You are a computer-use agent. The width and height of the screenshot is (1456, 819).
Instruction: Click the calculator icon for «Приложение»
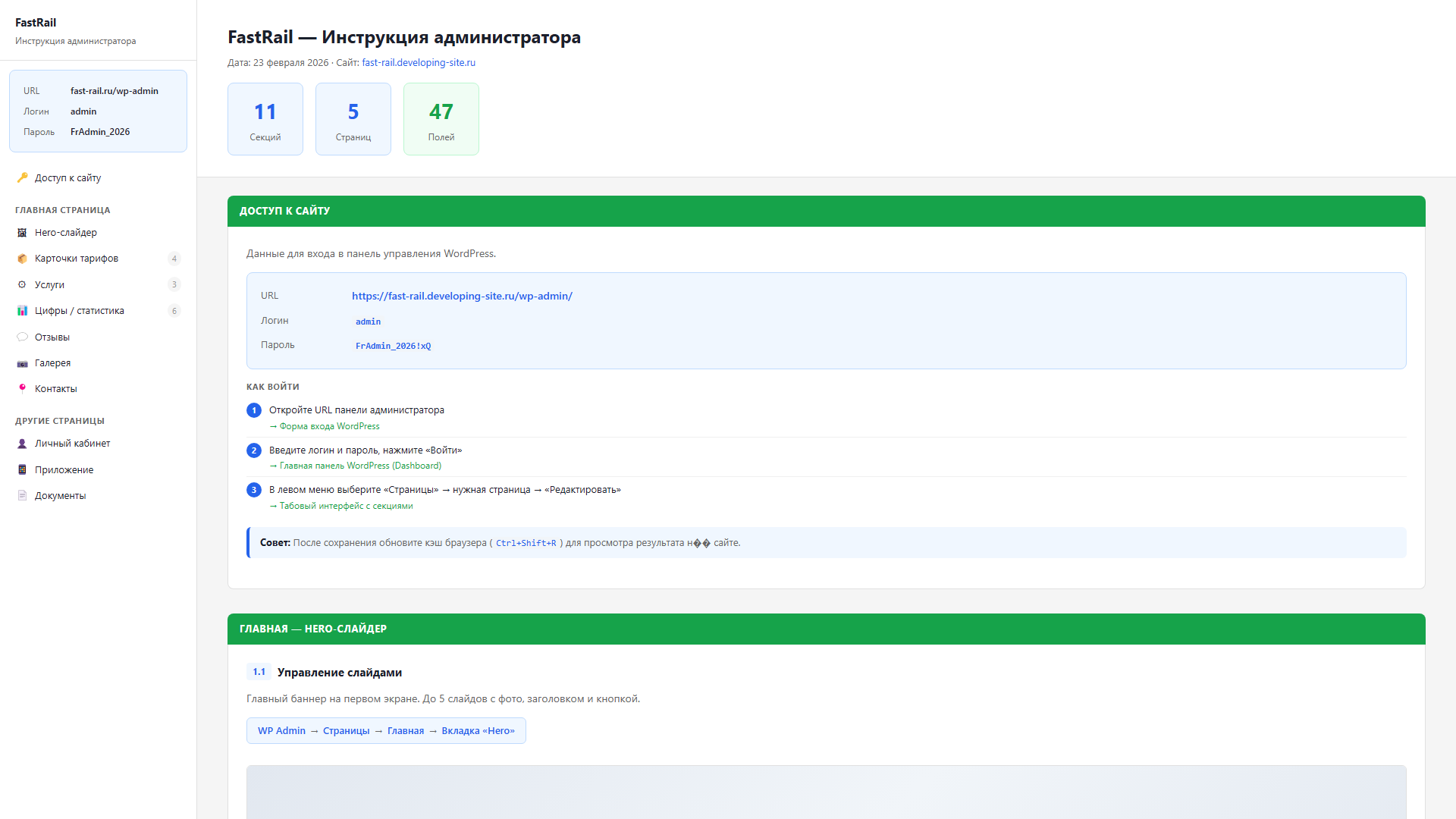(x=22, y=469)
